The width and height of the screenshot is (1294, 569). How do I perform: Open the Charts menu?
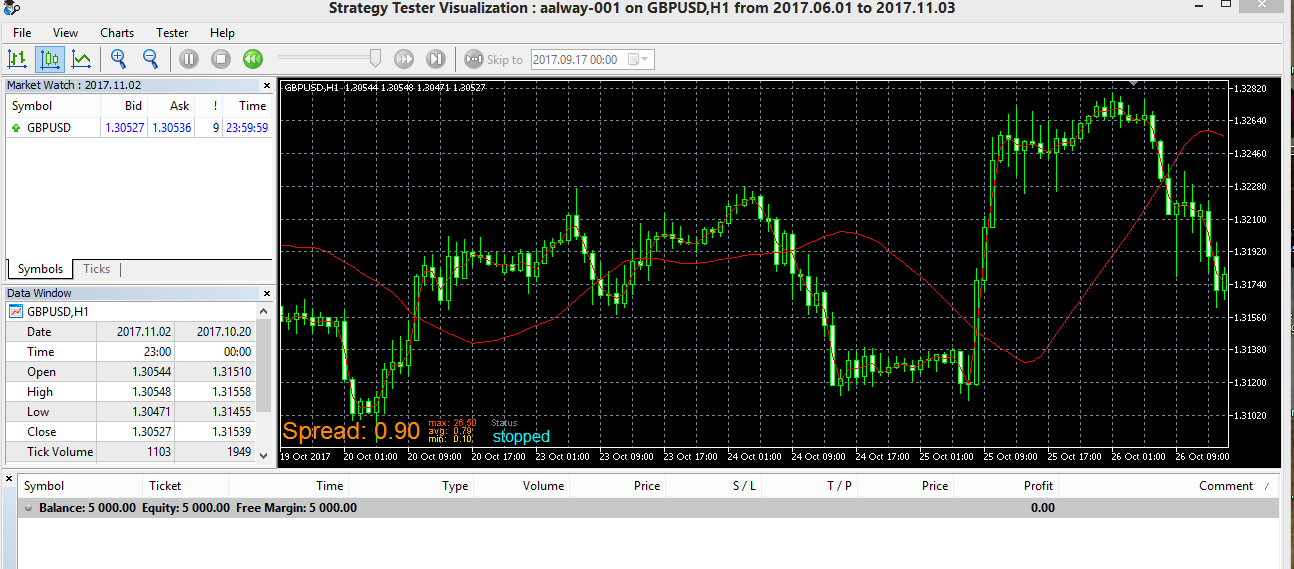pyautogui.click(x=117, y=33)
